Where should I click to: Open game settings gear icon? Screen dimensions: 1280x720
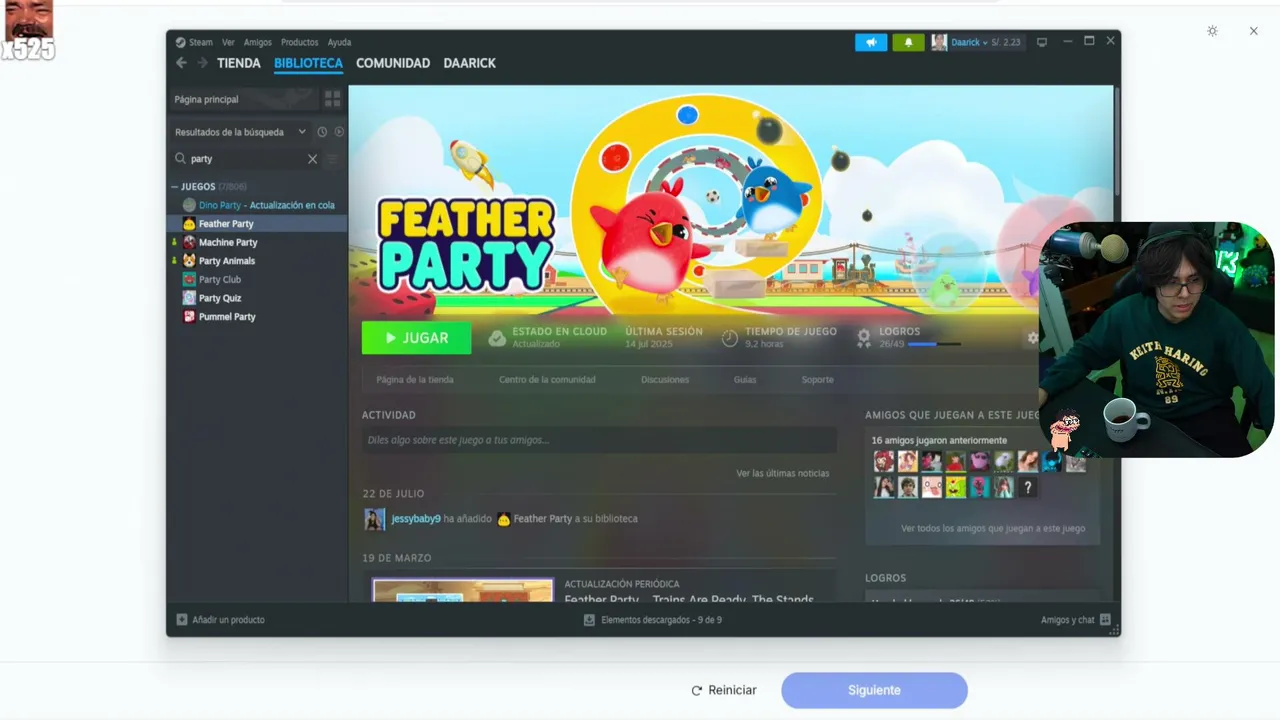1033,338
